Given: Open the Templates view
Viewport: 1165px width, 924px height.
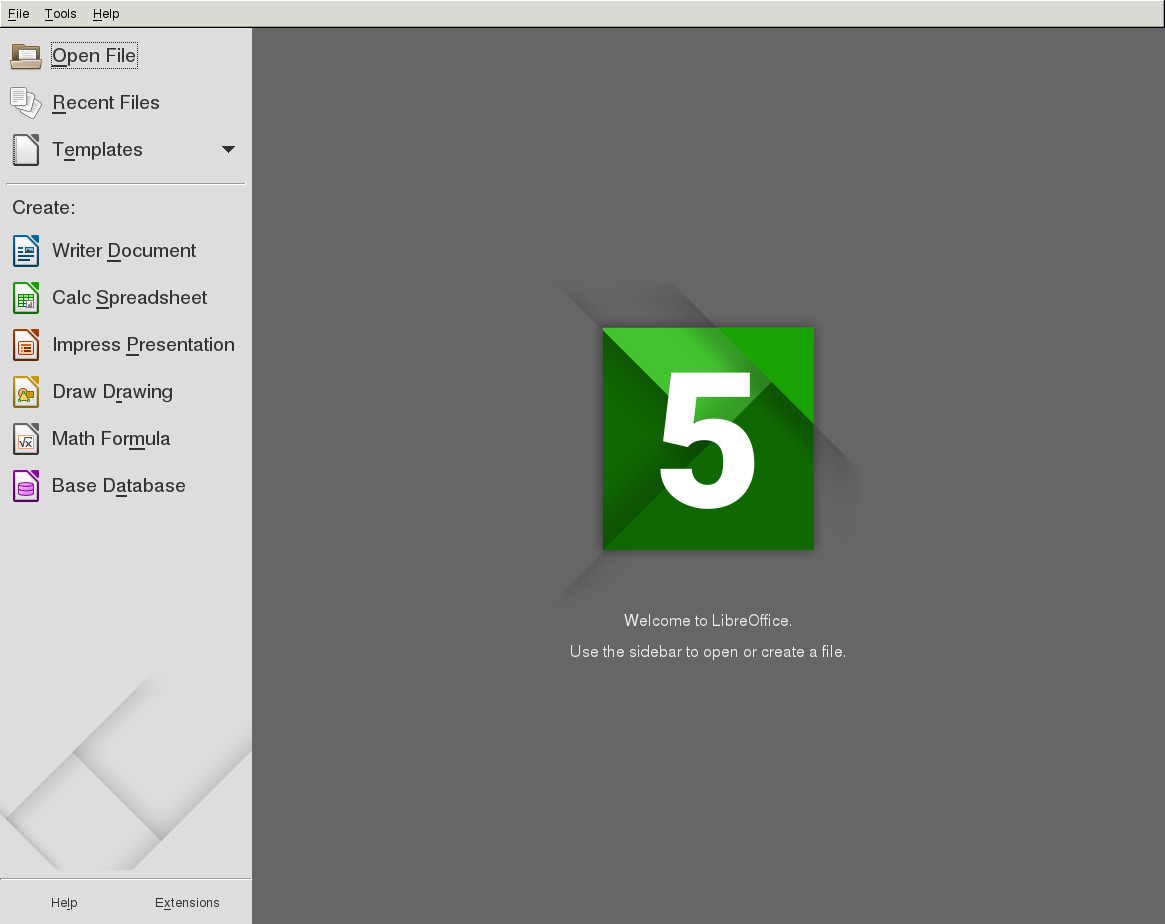Looking at the screenshot, I should pos(97,149).
